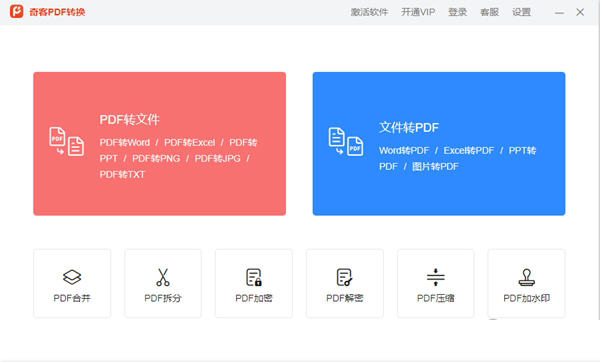Screen dimensions: 600x362
Task: Minimize the 奇客PDF转换 window
Action: coord(559,13)
